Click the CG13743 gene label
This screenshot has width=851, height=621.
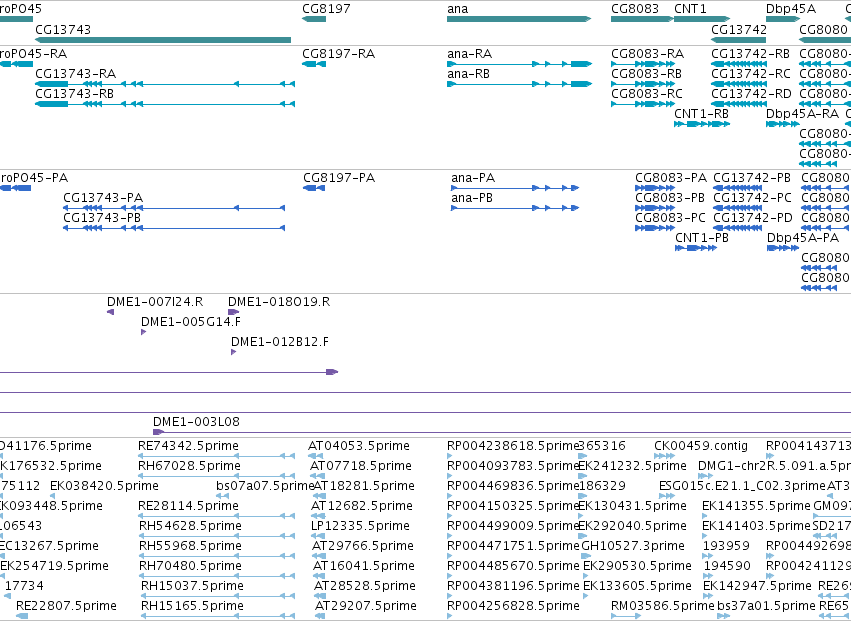pyautogui.click(x=63, y=29)
